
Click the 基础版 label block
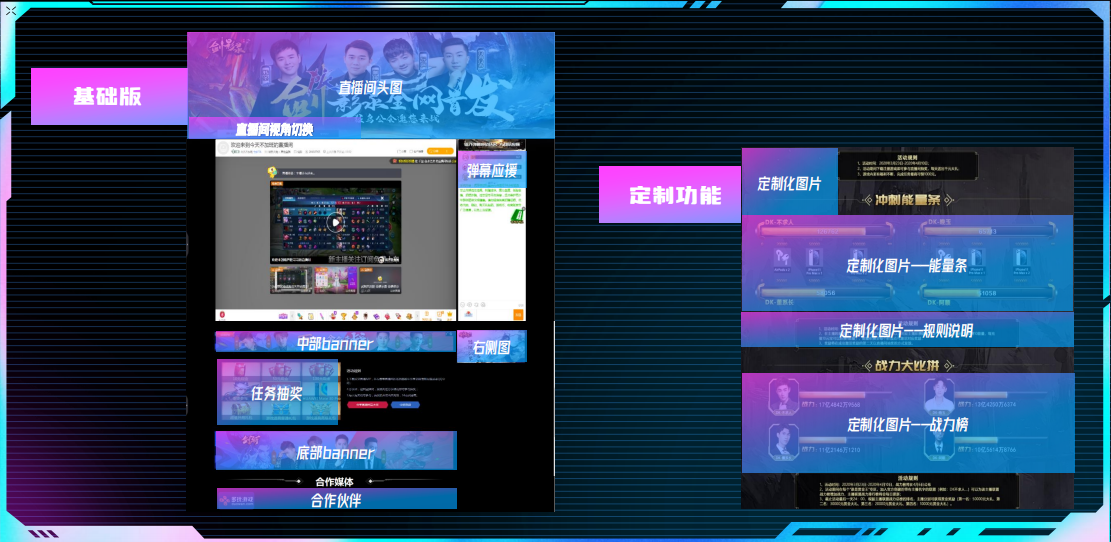108,96
